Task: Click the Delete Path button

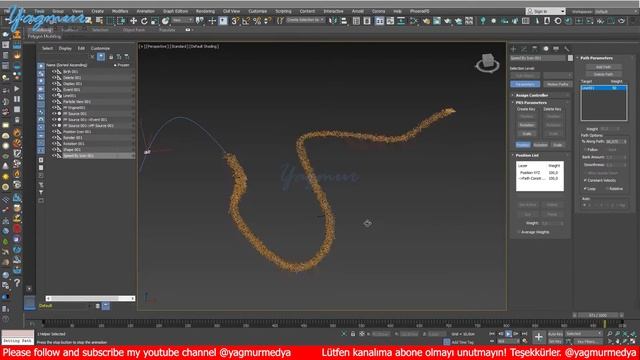Action: point(603,74)
